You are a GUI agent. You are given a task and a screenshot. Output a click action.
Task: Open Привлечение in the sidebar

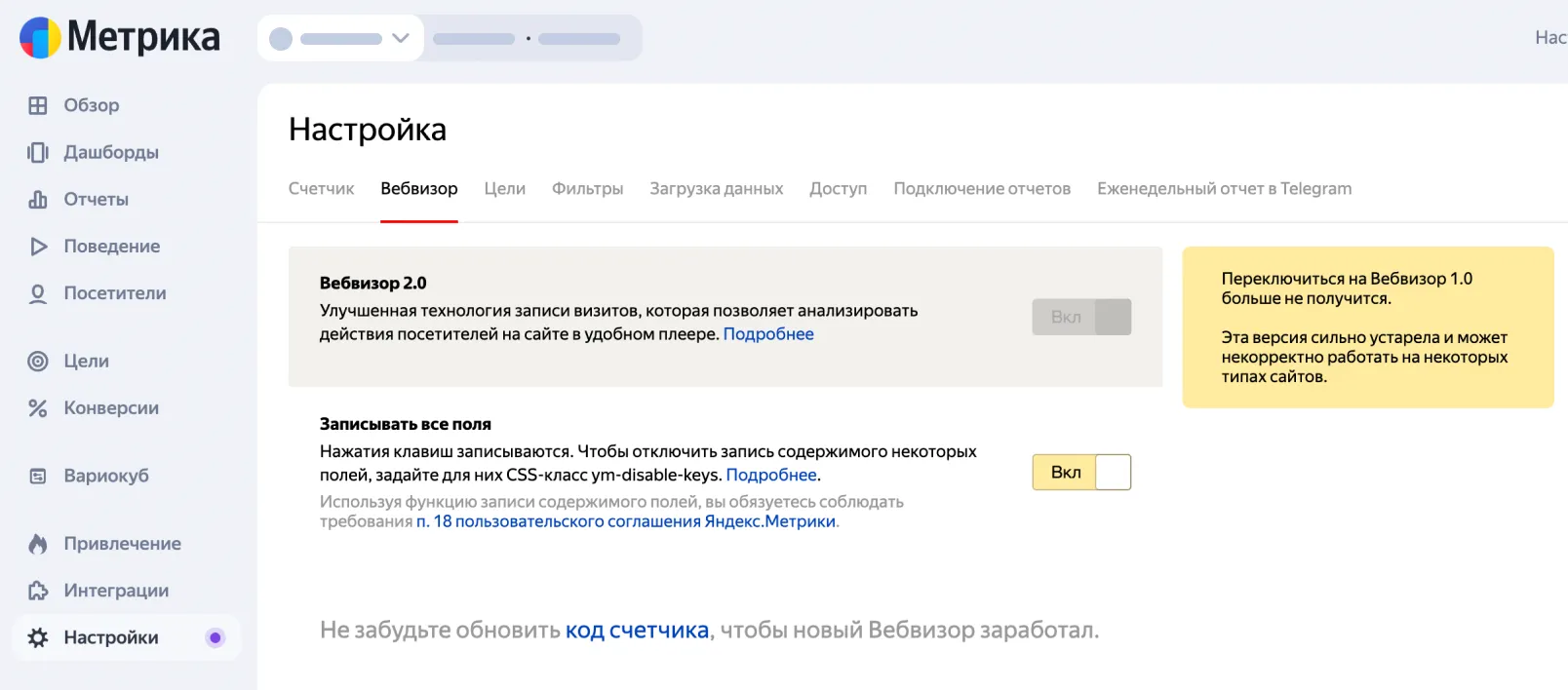tap(123, 544)
